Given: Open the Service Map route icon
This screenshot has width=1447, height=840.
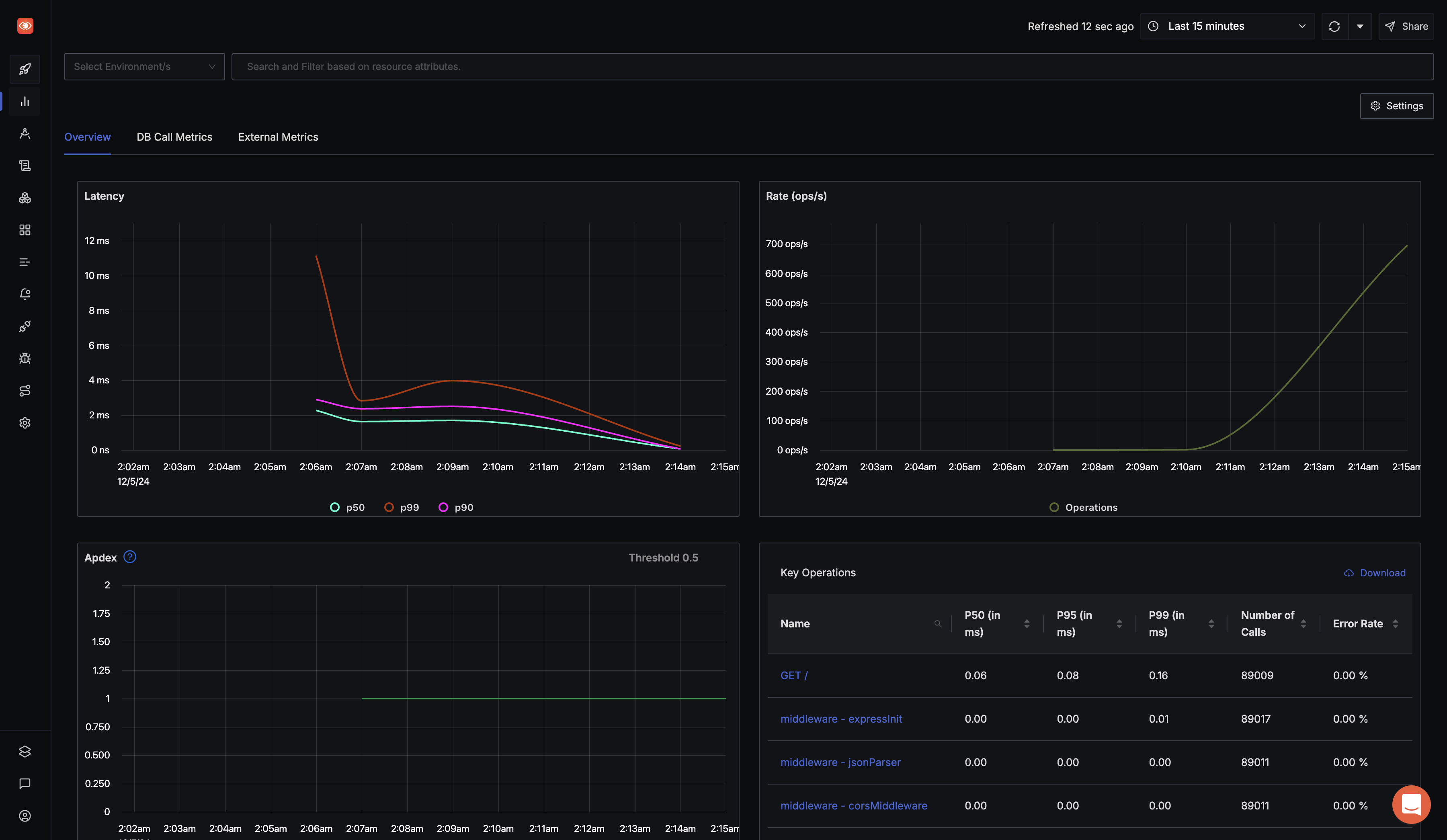Looking at the screenshot, I should click(25, 391).
